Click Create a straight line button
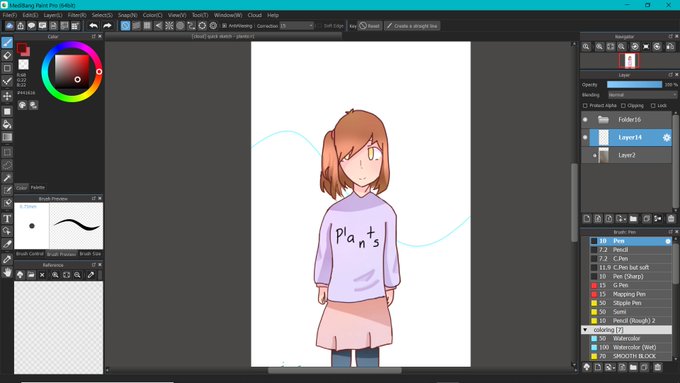680x383 pixels. pos(412,26)
